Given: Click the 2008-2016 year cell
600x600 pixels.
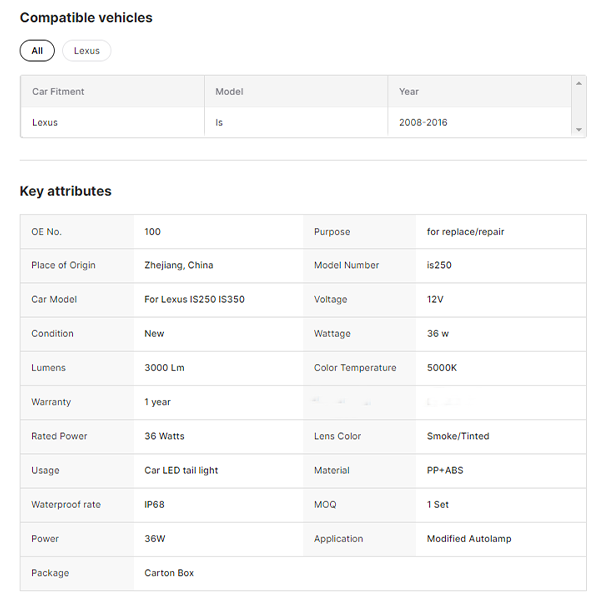Looking at the screenshot, I should (x=423, y=123).
